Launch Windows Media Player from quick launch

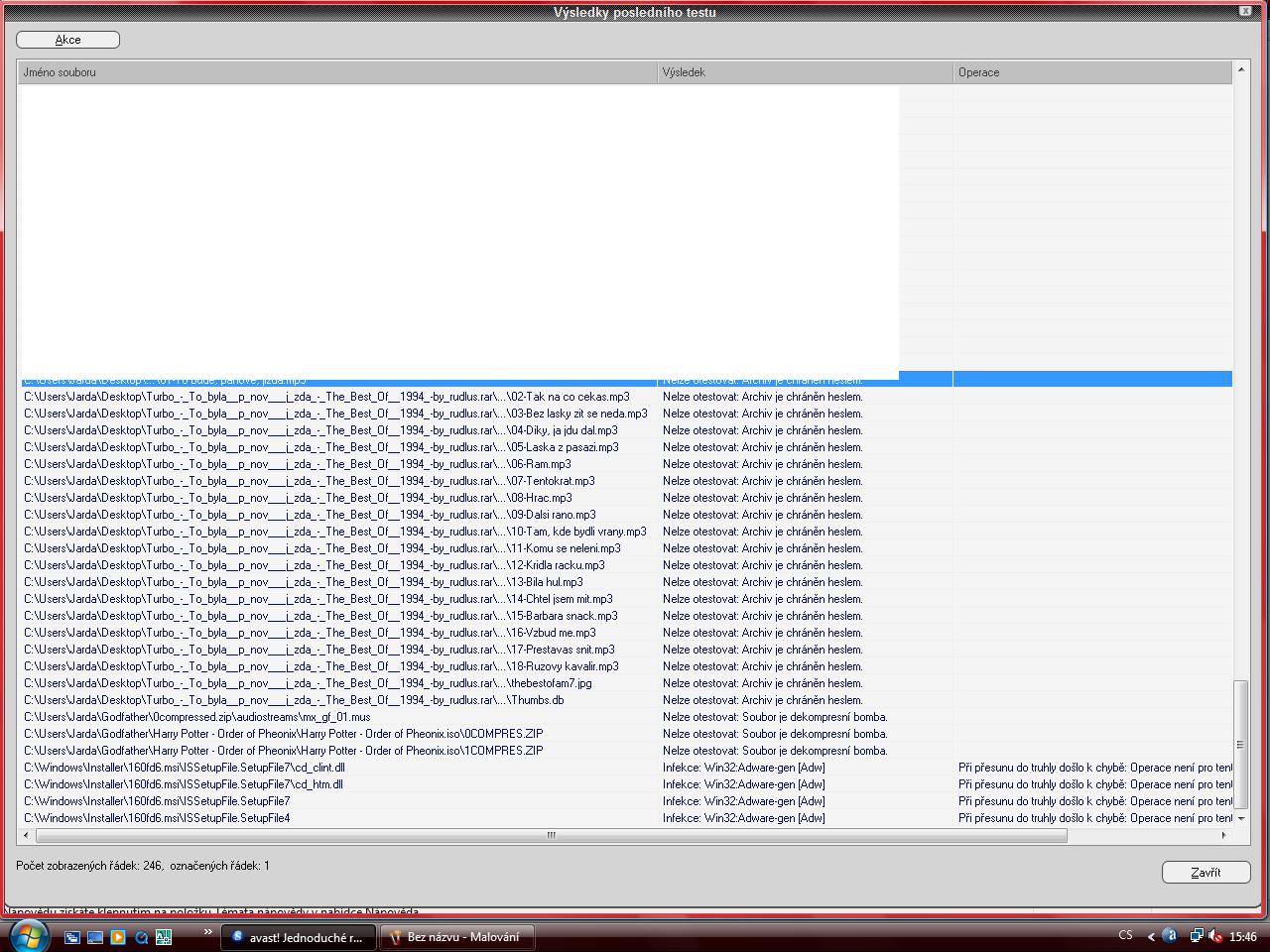118,937
